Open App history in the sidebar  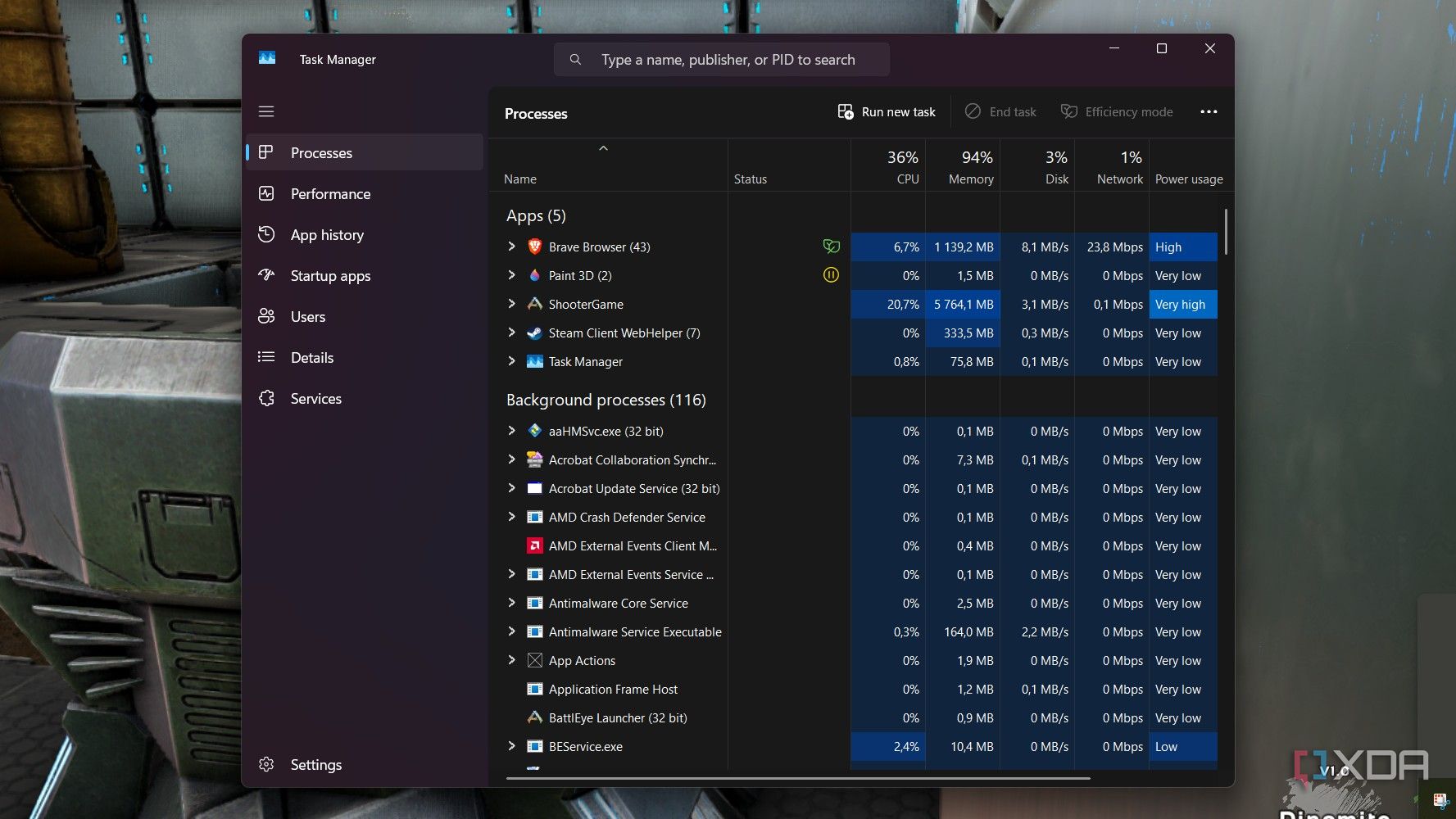(365, 235)
